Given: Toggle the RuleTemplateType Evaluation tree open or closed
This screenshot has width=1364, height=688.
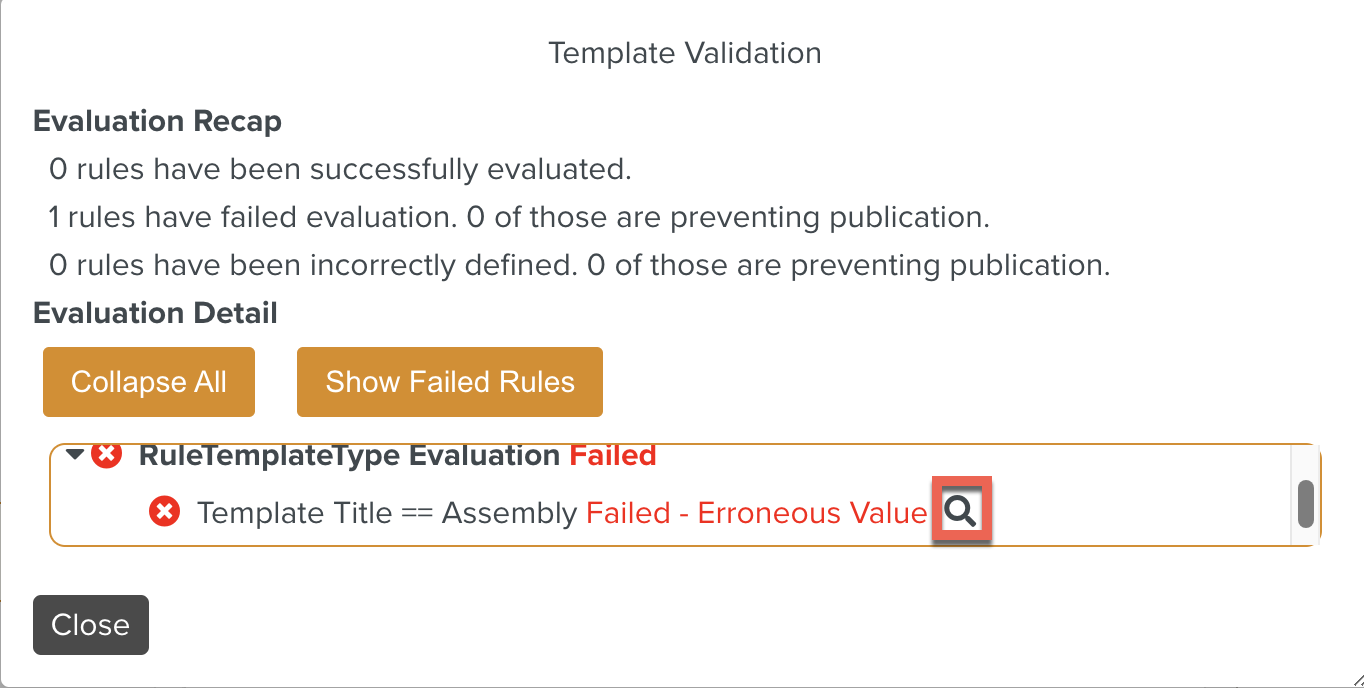Looking at the screenshot, I should click(73, 455).
